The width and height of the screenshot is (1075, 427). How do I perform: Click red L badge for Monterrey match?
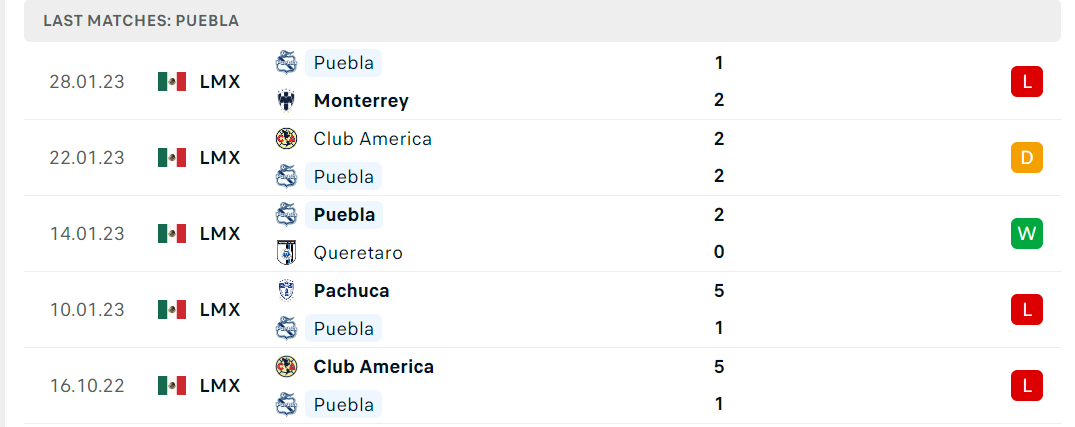click(x=1026, y=82)
